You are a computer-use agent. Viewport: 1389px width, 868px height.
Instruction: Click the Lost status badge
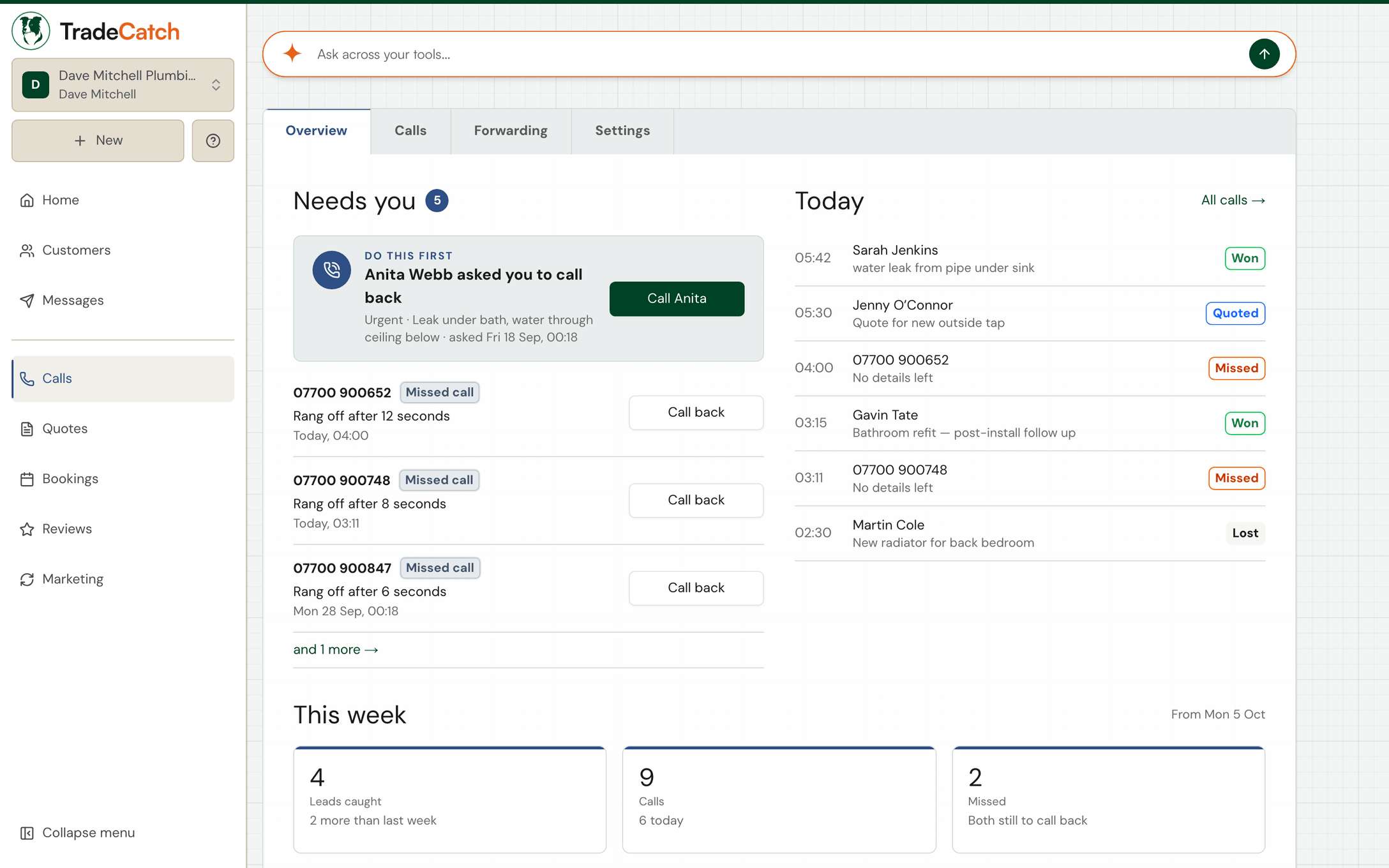coord(1245,533)
